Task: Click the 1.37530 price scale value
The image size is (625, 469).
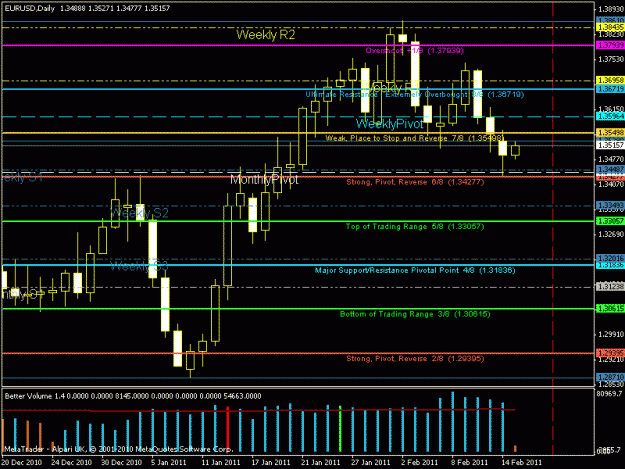Action: point(611,59)
